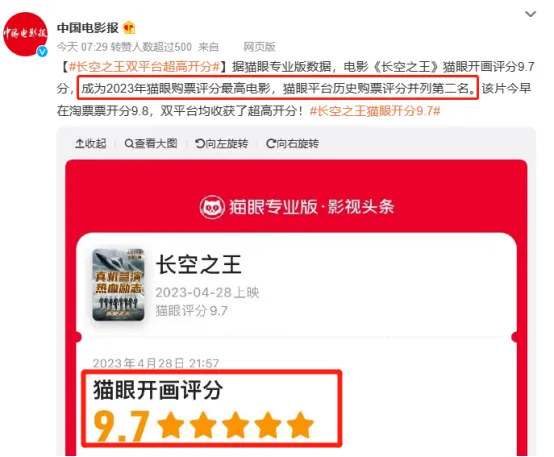The height and width of the screenshot is (457, 554).
Task: Click the blue verified badge on avatar
Action: 42,52
